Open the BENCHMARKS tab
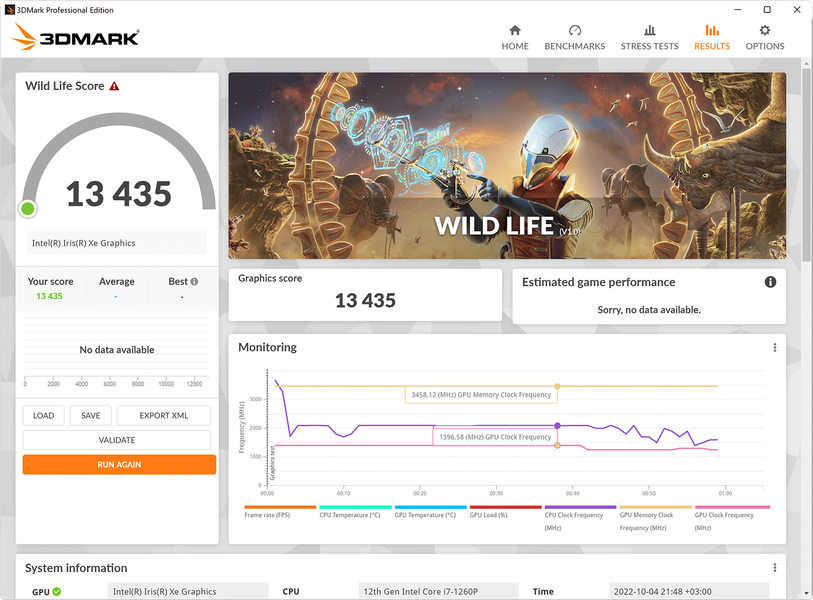This screenshot has width=813, height=600. coord(574,37)
